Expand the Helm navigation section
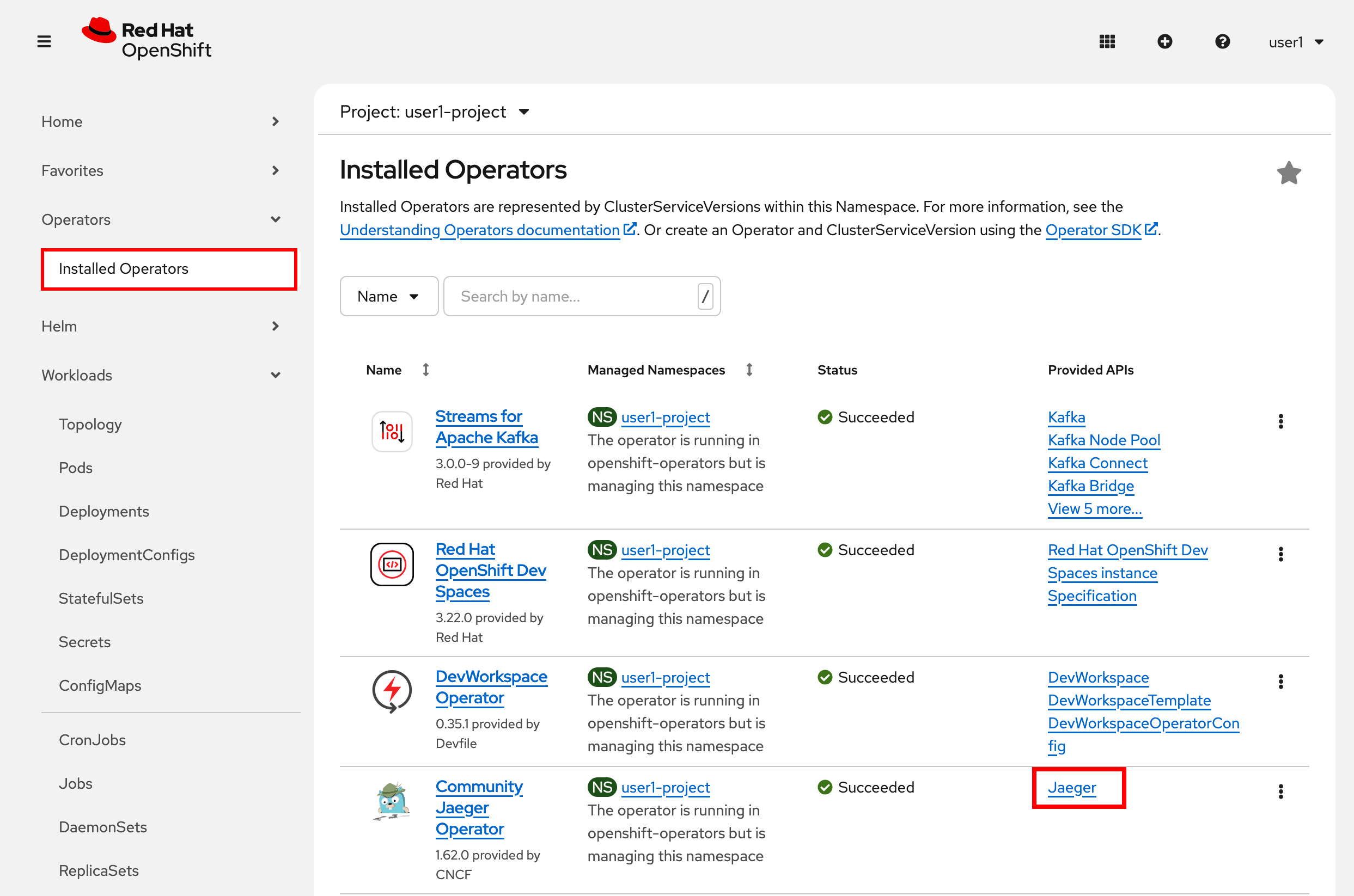 [x=160, y=326]
